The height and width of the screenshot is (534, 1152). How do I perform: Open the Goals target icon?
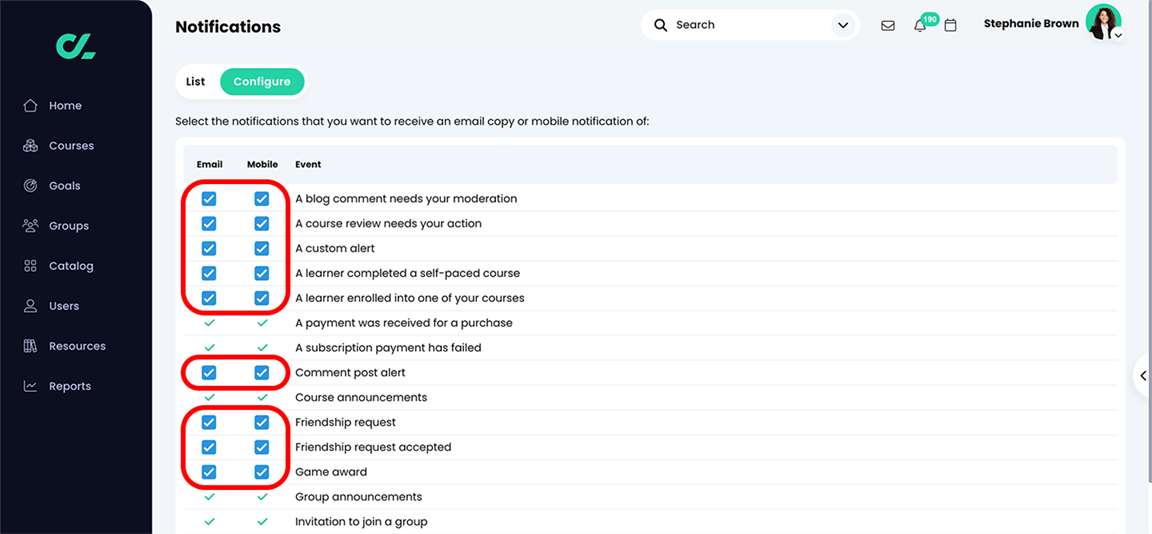[x=30, y=186]
